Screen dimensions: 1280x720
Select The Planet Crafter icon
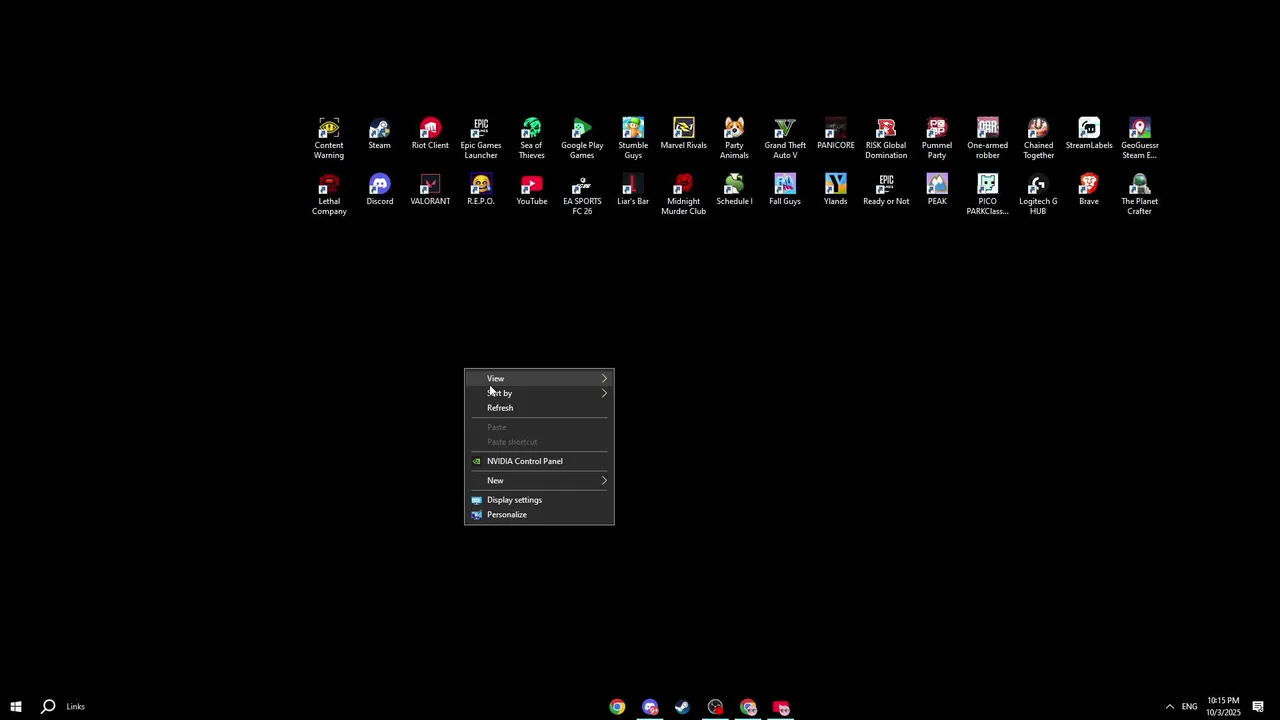tap(1139, 195)
